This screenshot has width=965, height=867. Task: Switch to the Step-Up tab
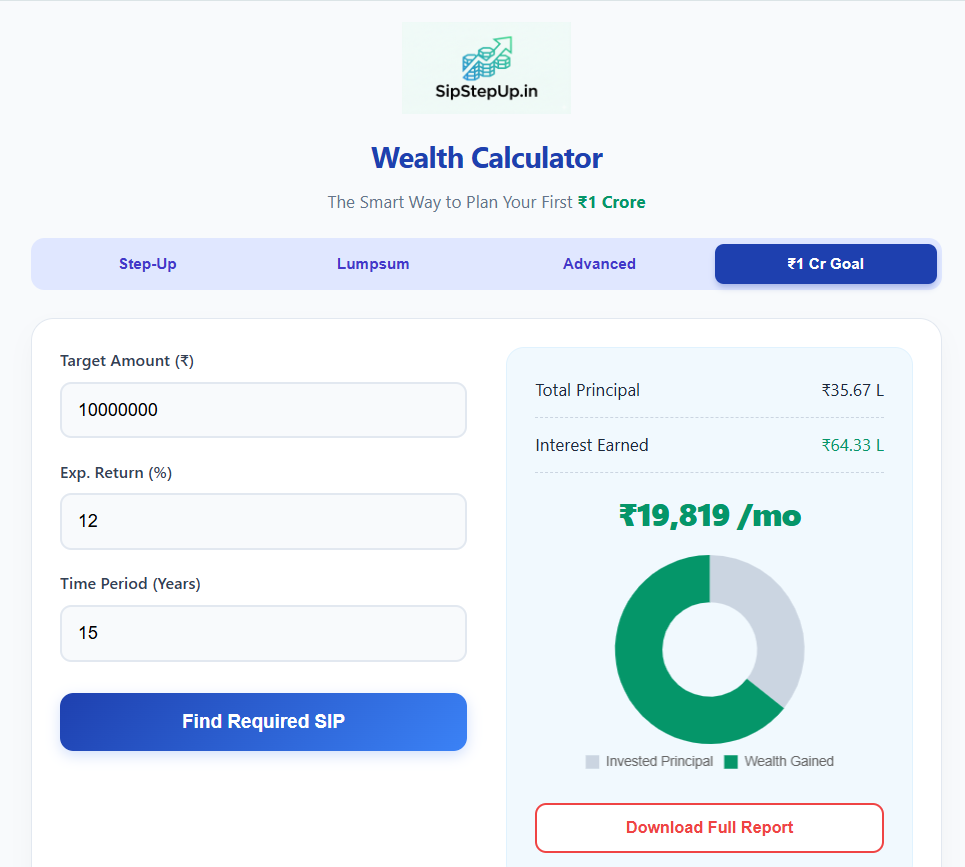point(147,263)
